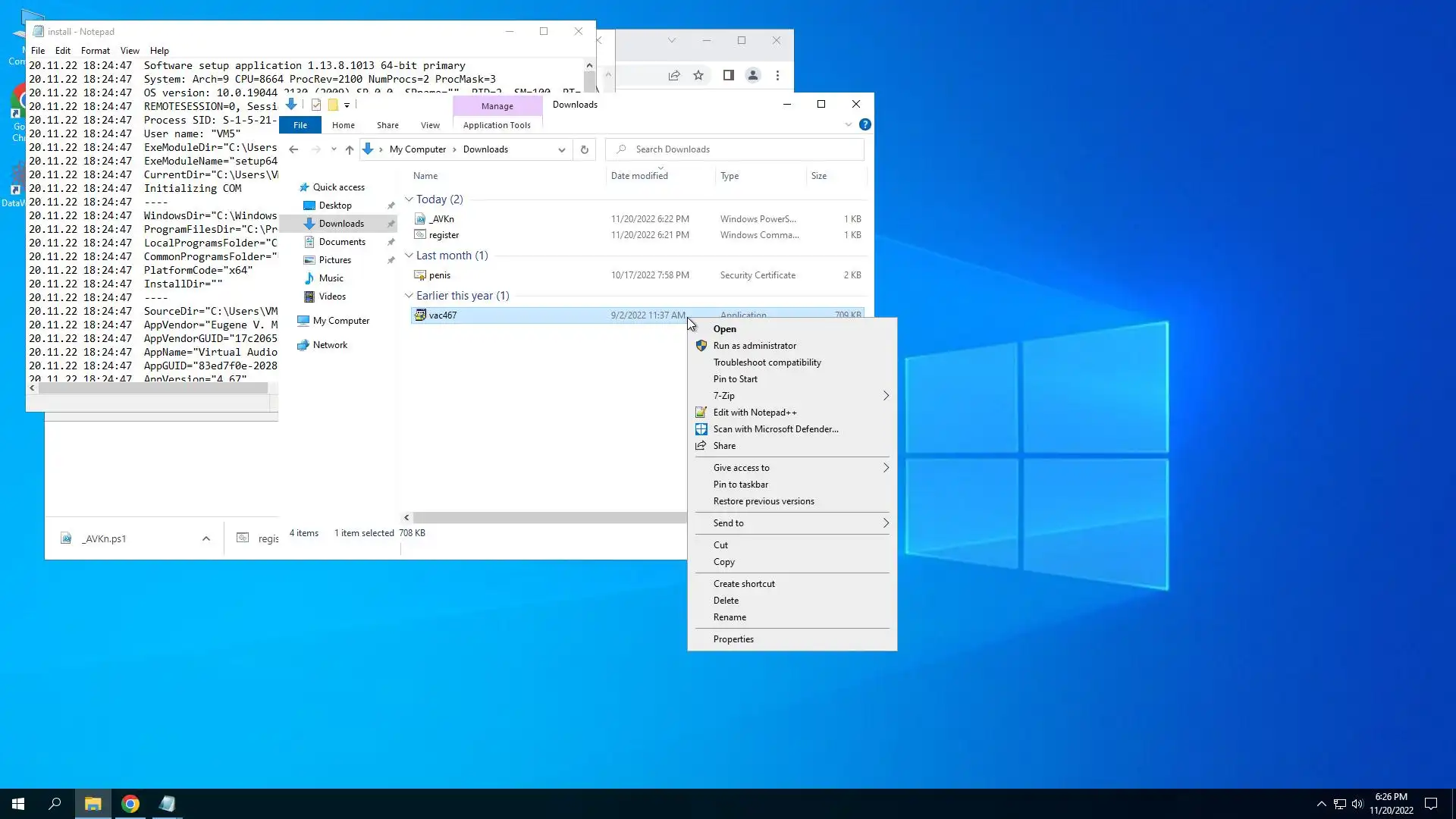Choose Edit with Notepad++ entry

click(755, 413)
